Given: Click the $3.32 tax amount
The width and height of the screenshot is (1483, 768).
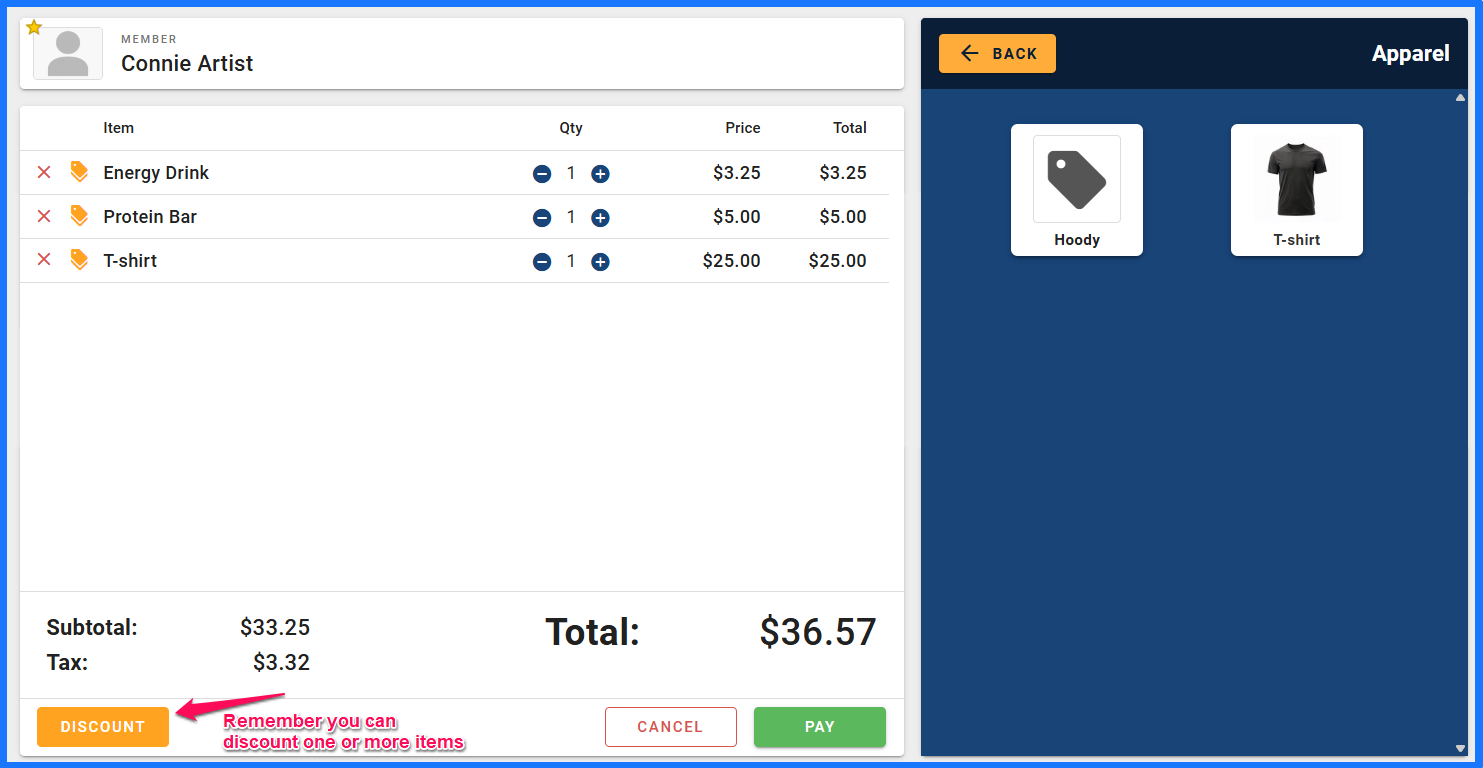Looking at the screenshot, I should click(281, 662).
